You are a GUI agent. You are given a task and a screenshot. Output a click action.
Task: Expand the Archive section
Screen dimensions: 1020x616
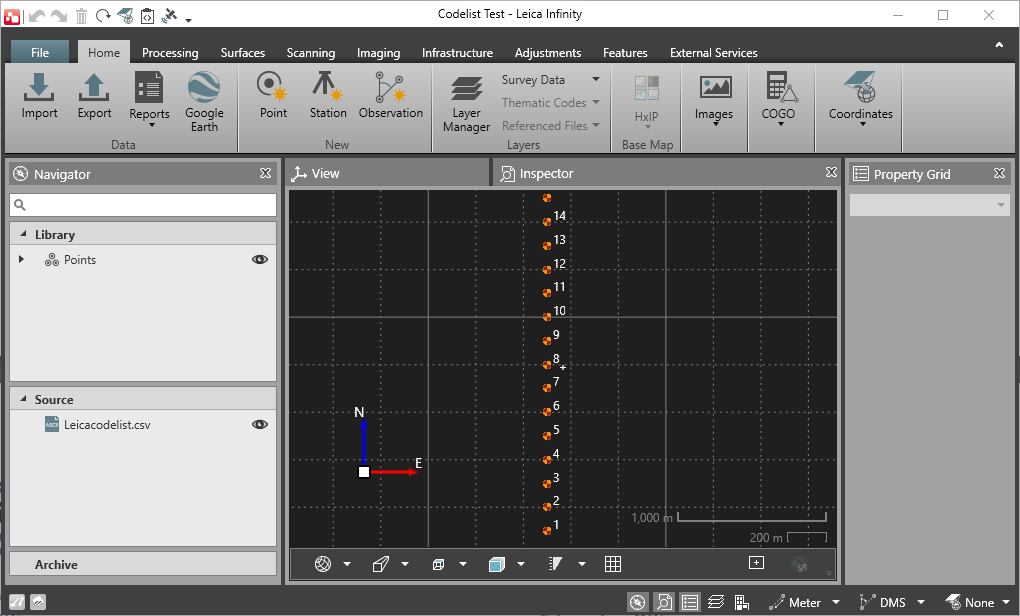pyautogui.click(x=56, y=564)
